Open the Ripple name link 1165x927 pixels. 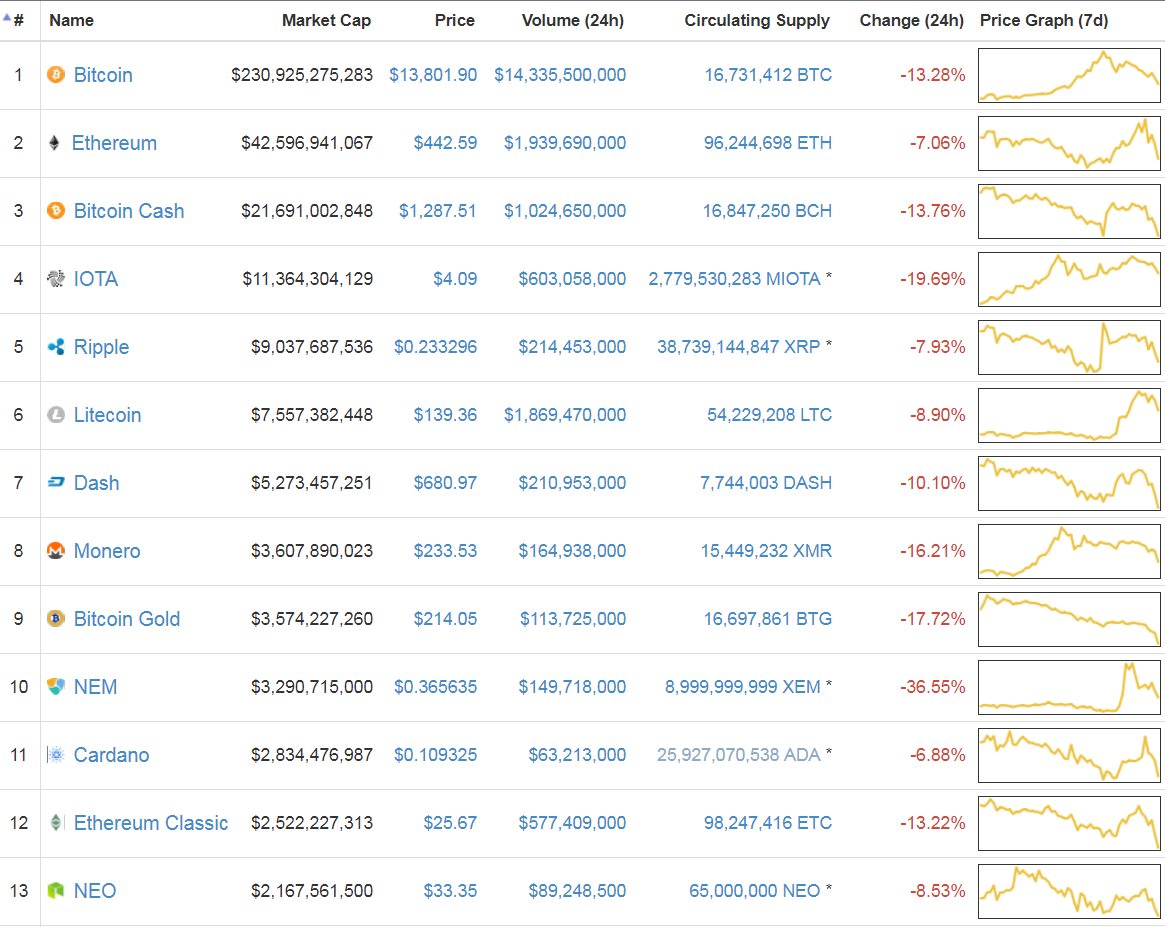[x=102, y=347]
